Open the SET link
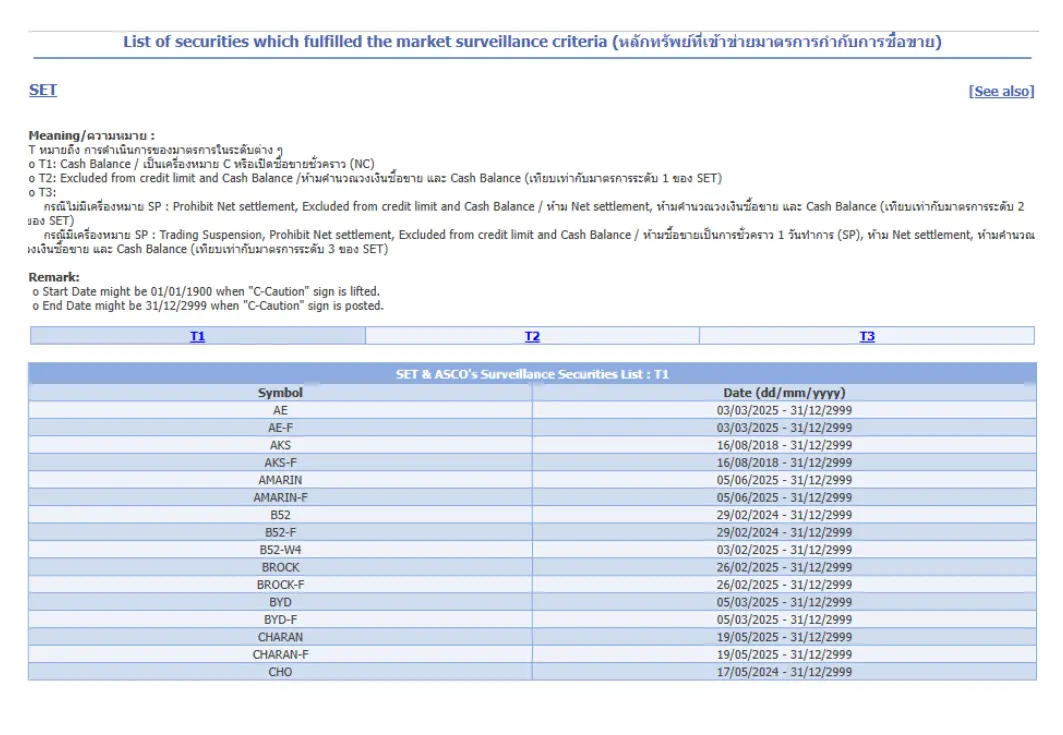Viewport: 1063px width, 735px height. click(43, 90)
